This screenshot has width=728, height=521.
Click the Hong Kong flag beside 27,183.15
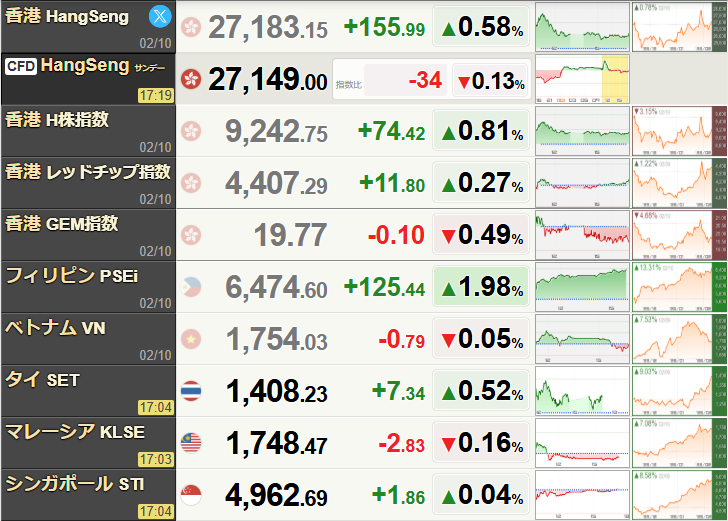(x=191, y=27)
